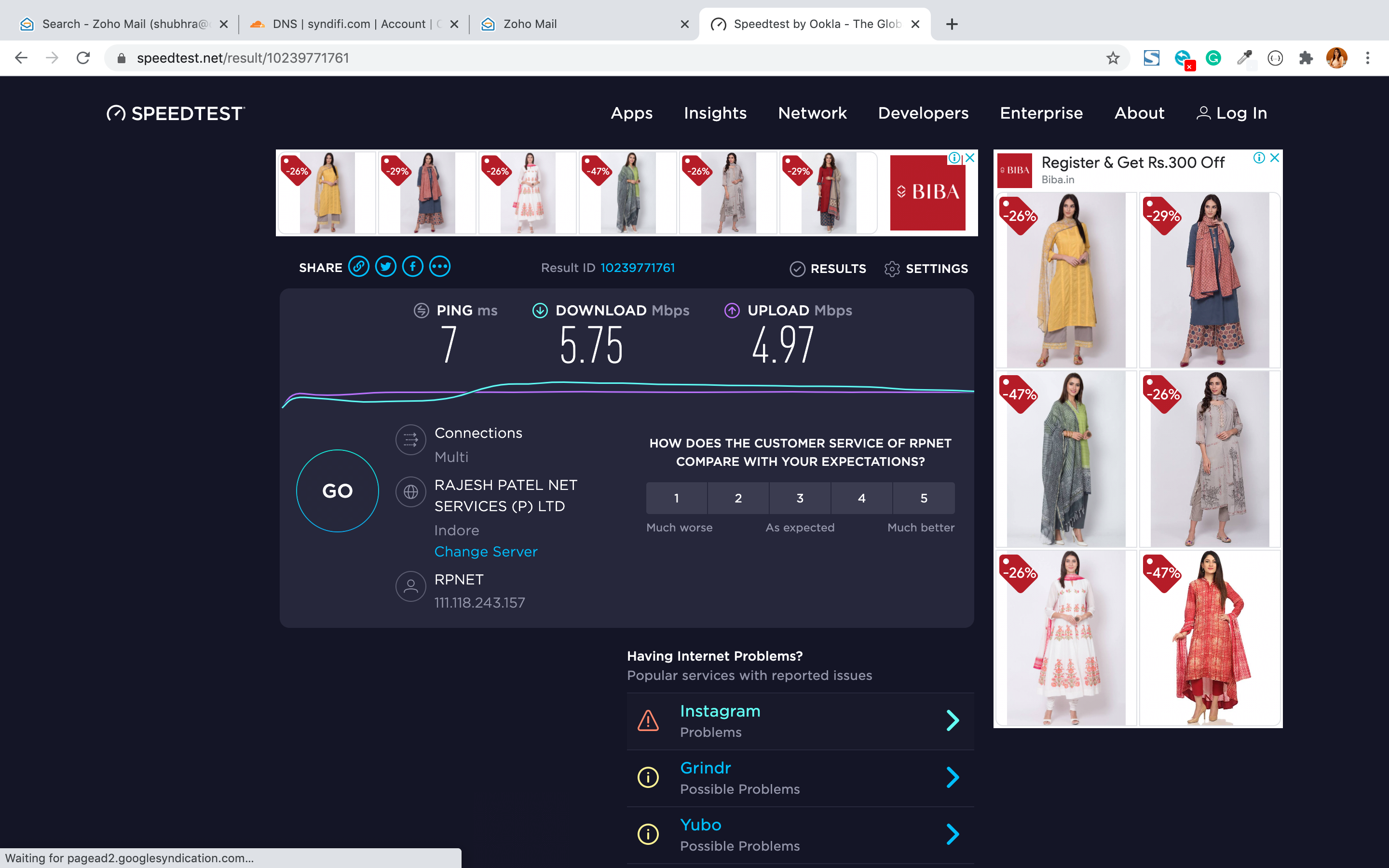Click the Speedtest logo

point(176,114)
